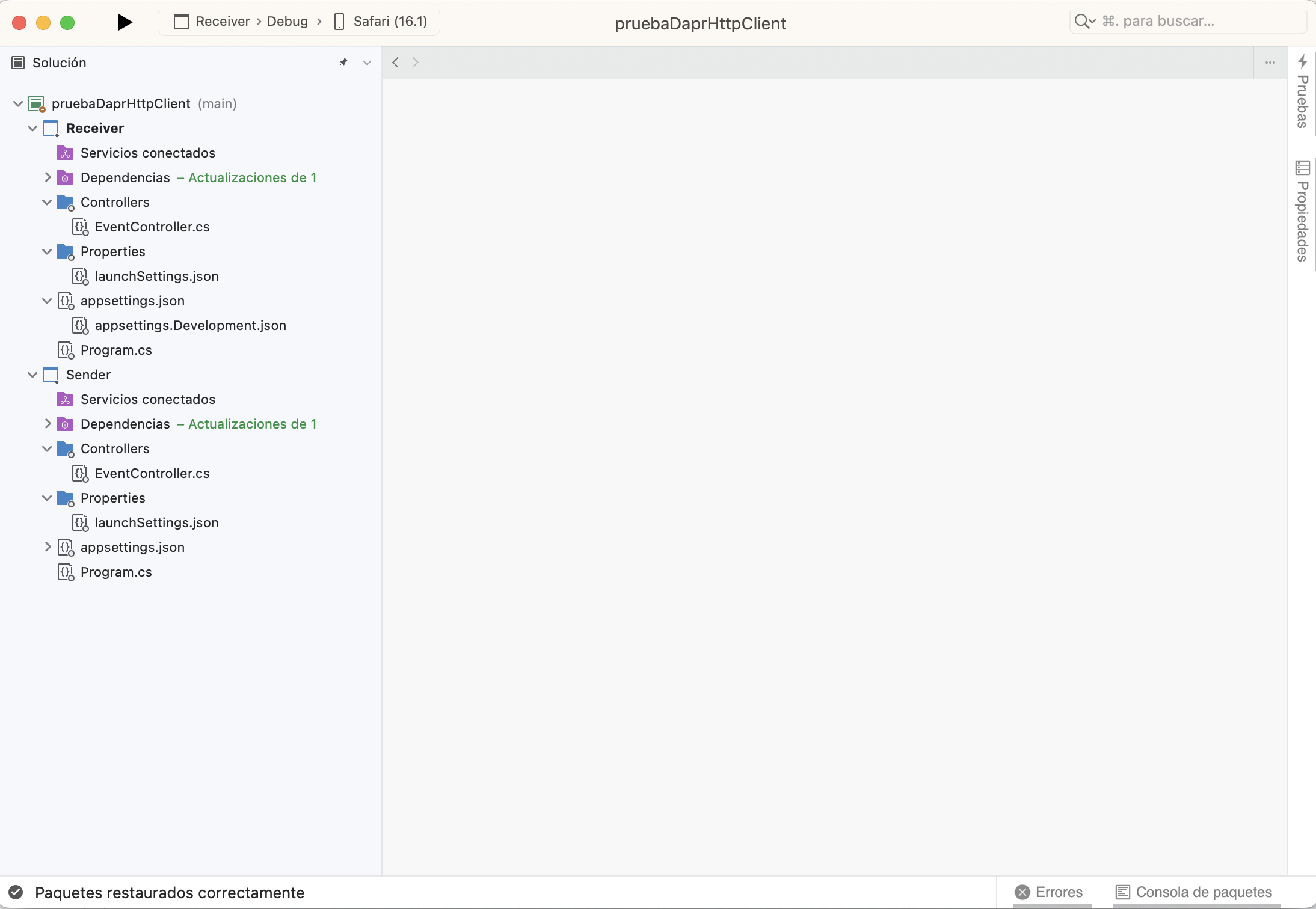Open the editor options ellipsis menu

1269,62
